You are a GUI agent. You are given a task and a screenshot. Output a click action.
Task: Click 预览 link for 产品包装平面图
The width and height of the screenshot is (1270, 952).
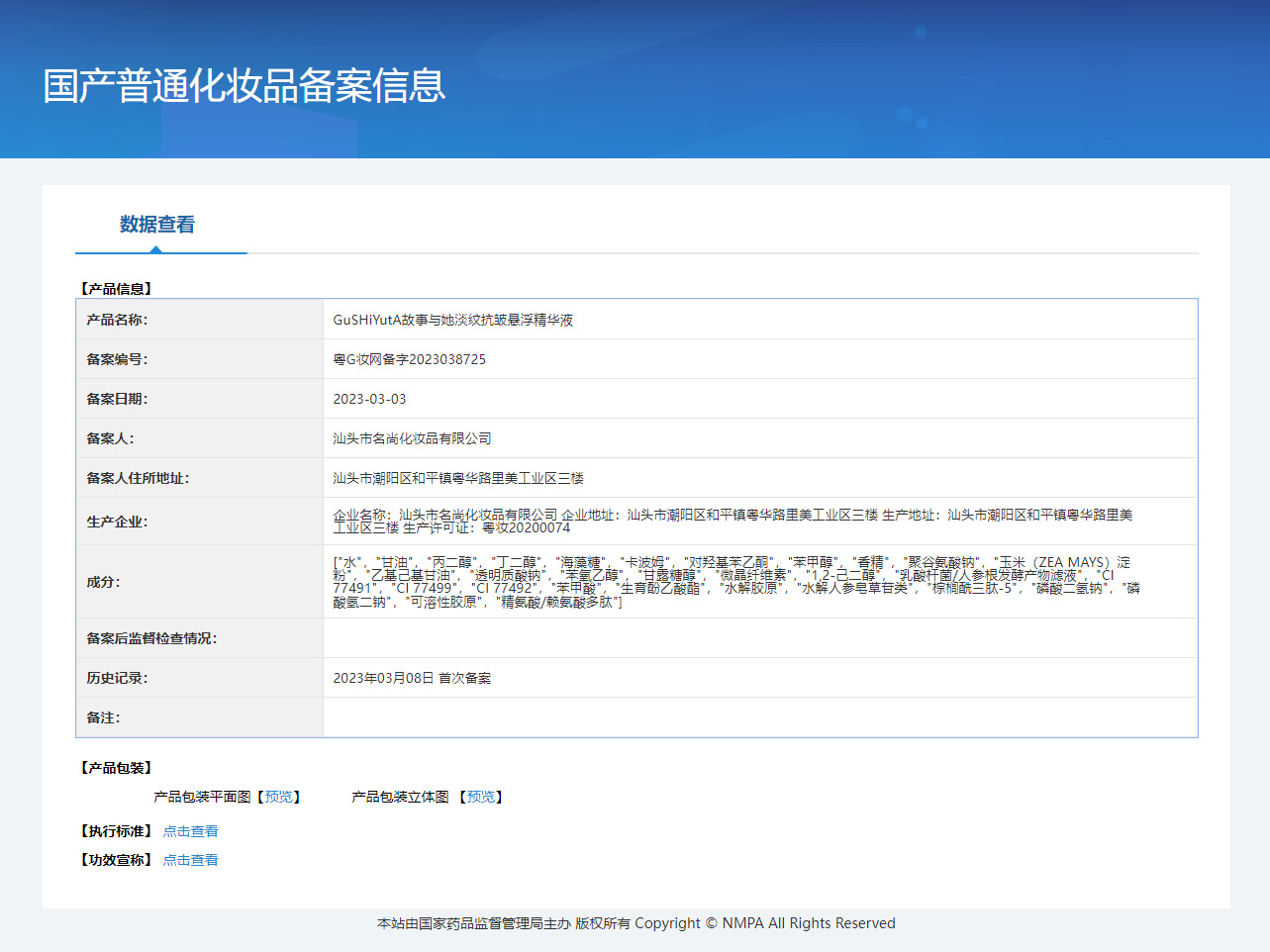tap(278, 797)
